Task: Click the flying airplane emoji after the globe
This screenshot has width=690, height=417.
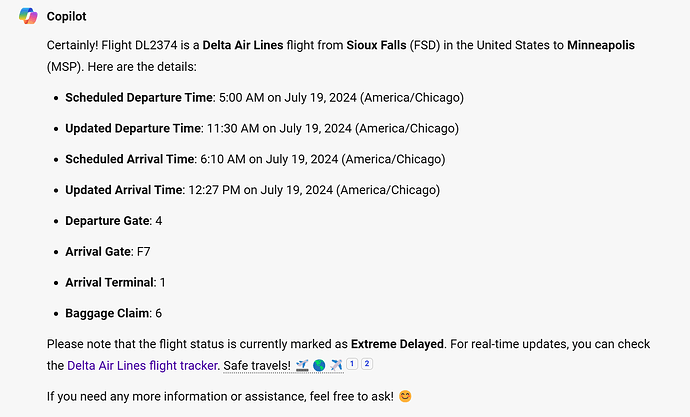Action: tap(336, 366)
